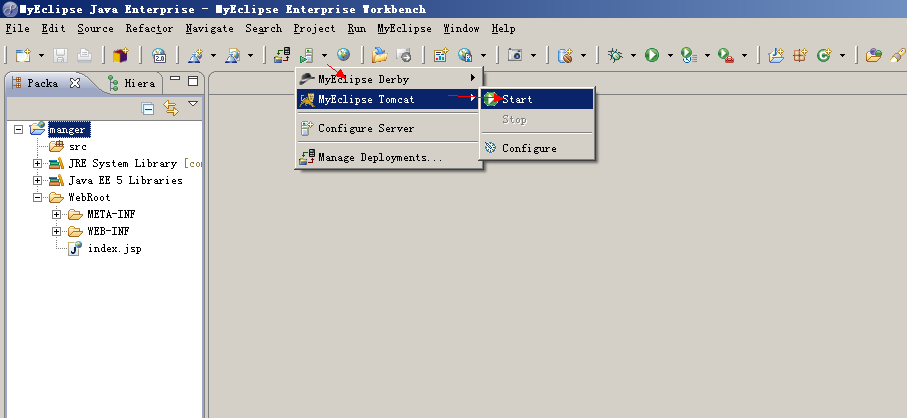Viewport: 907px width, 418px height.
Task: Click Configure in the Tomcat submenu
Action: tap(537, 148)
